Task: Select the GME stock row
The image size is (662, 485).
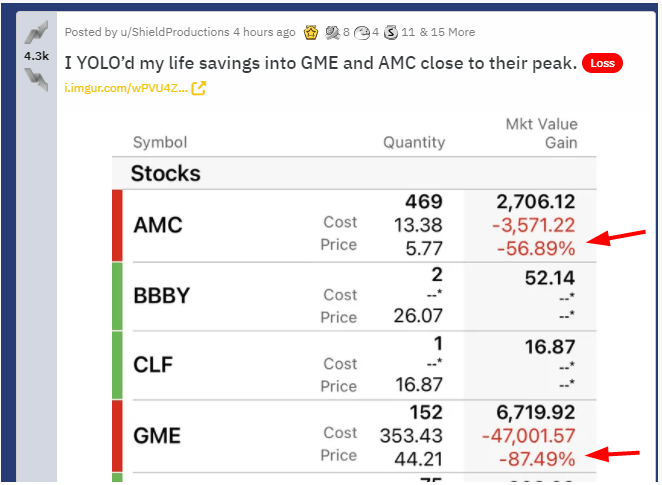Action: (354, 436)
